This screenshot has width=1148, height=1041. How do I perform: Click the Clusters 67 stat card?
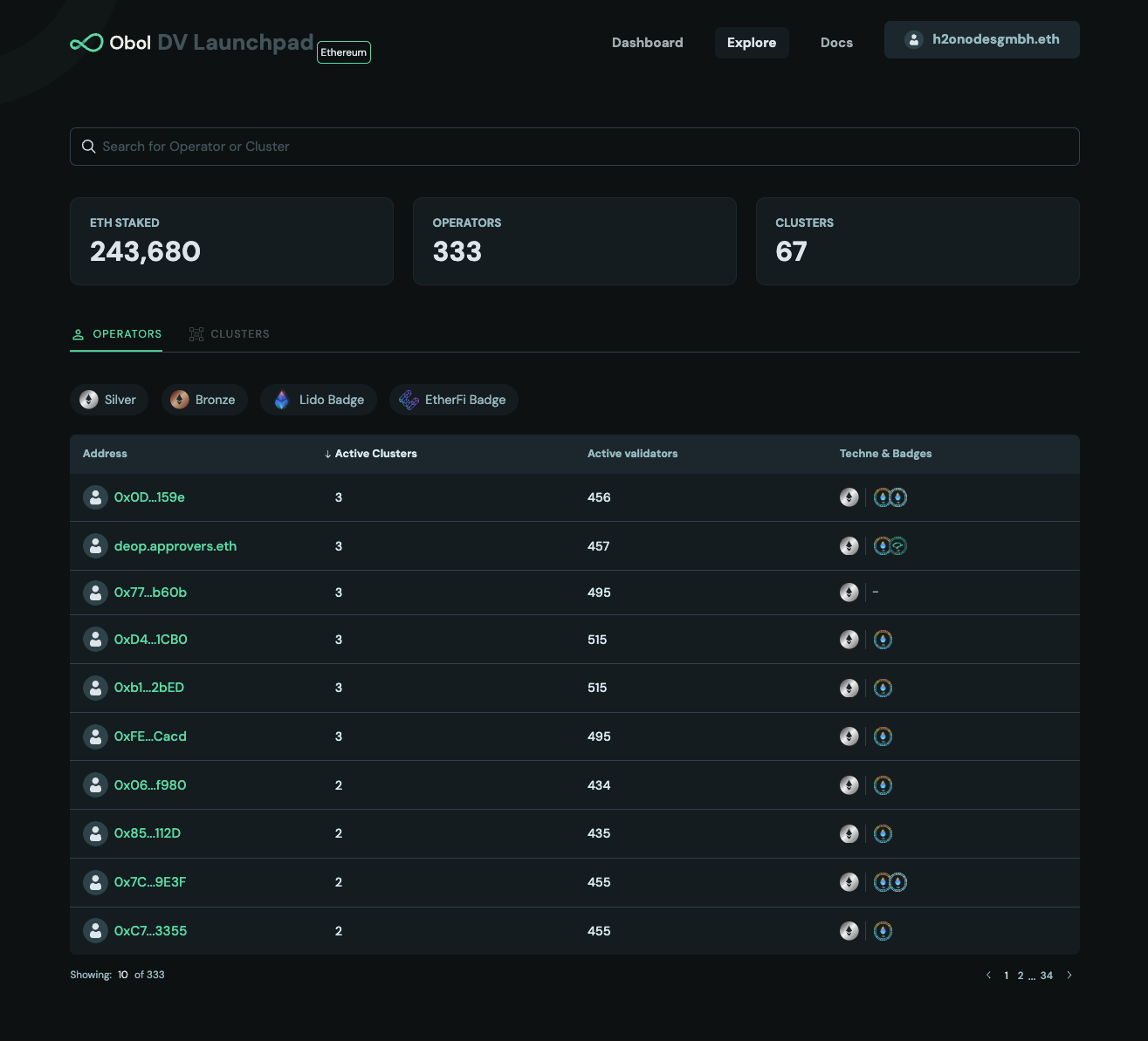918,241
